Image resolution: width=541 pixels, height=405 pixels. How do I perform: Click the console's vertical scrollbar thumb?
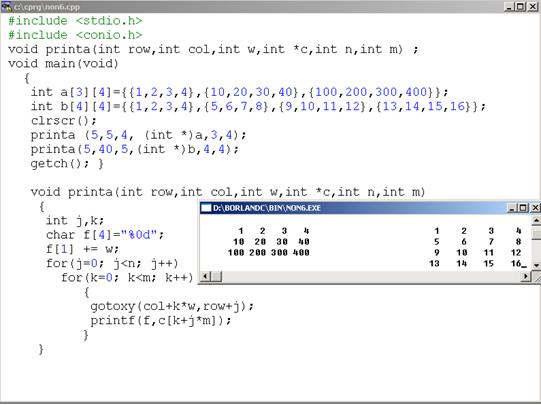coord(536,234)
